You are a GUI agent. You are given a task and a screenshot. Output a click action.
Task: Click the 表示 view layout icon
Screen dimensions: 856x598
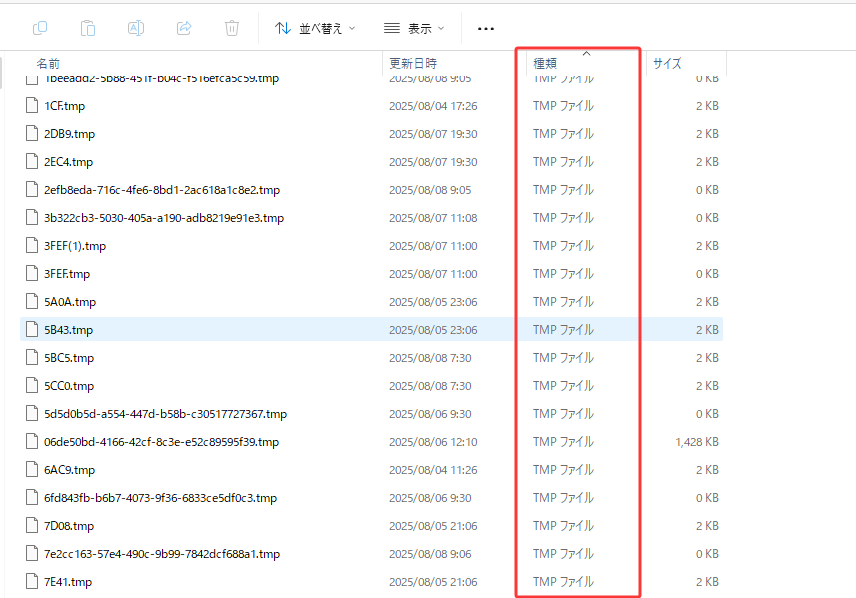click(390, 28)
